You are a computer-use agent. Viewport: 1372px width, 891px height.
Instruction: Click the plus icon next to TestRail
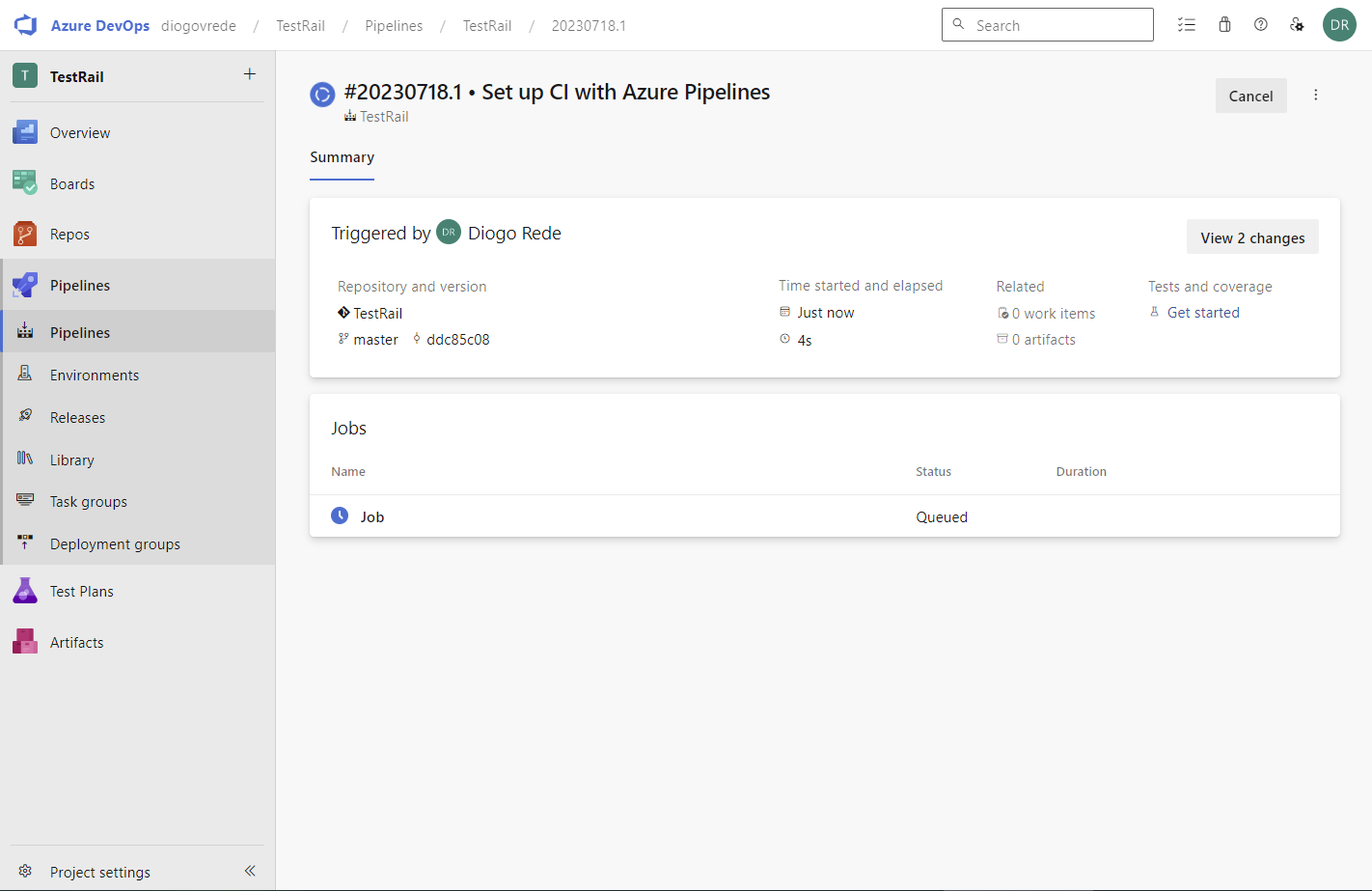(250, 74)
